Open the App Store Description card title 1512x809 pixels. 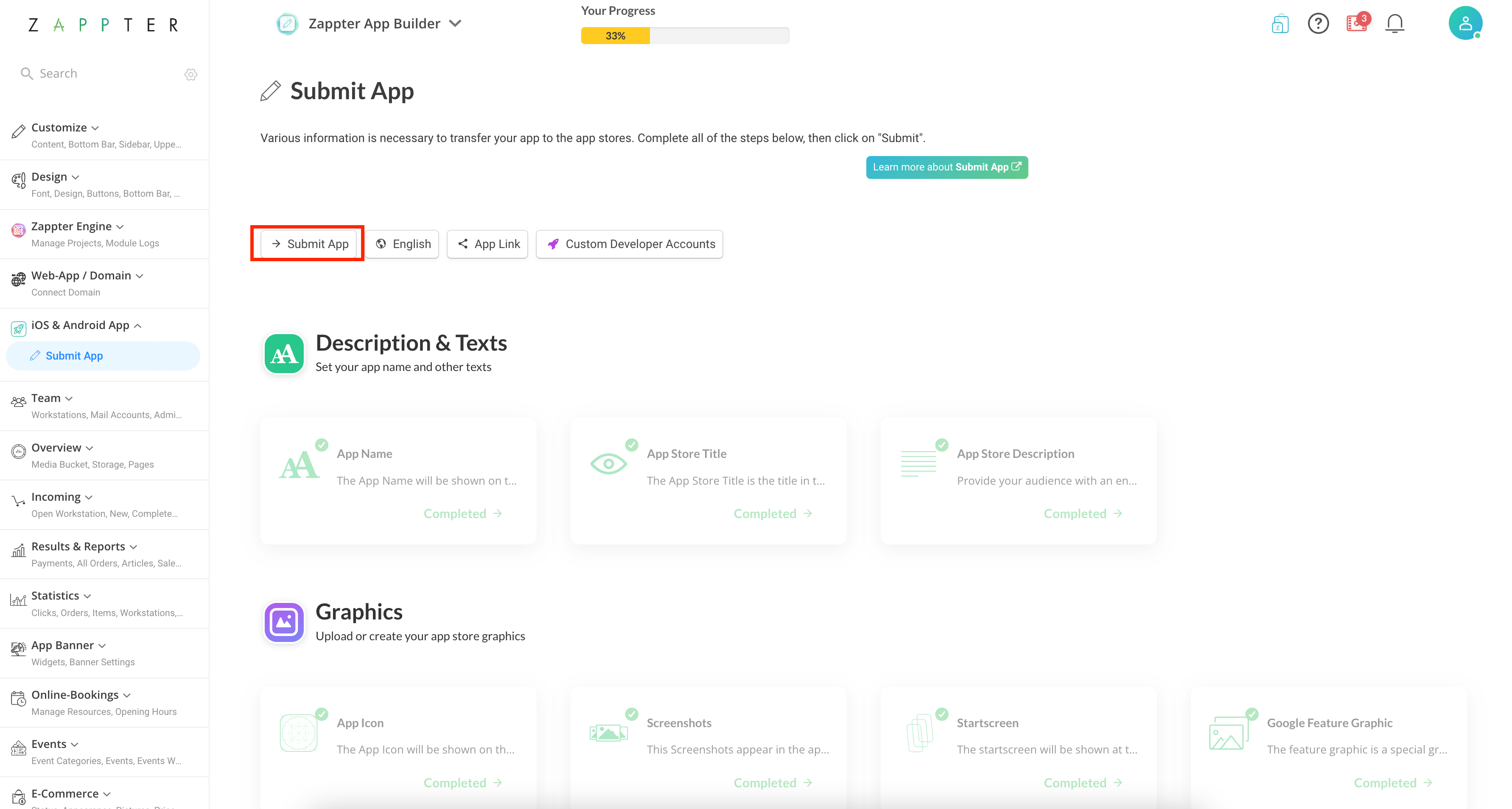(x=1016, y=454)
